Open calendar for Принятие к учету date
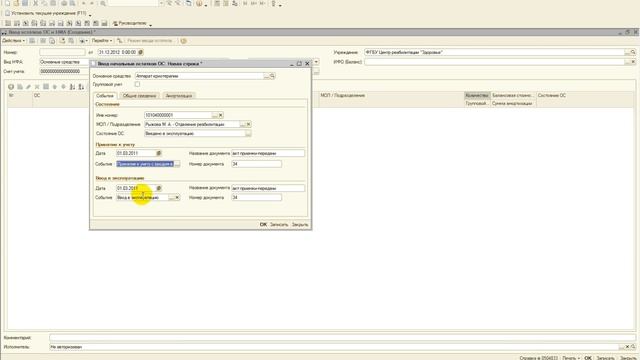The height and width of the screenshot is (360, 640). pyautogui.click(x=159, y=153)
